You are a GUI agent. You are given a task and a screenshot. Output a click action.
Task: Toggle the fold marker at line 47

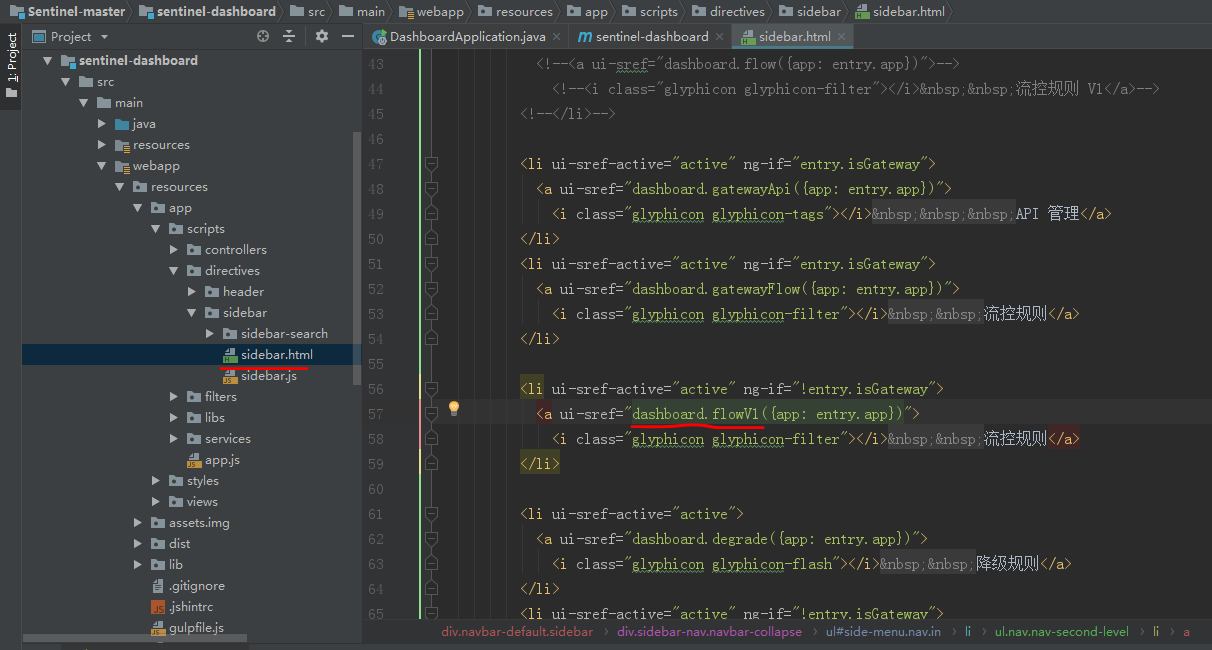[431, 164]
